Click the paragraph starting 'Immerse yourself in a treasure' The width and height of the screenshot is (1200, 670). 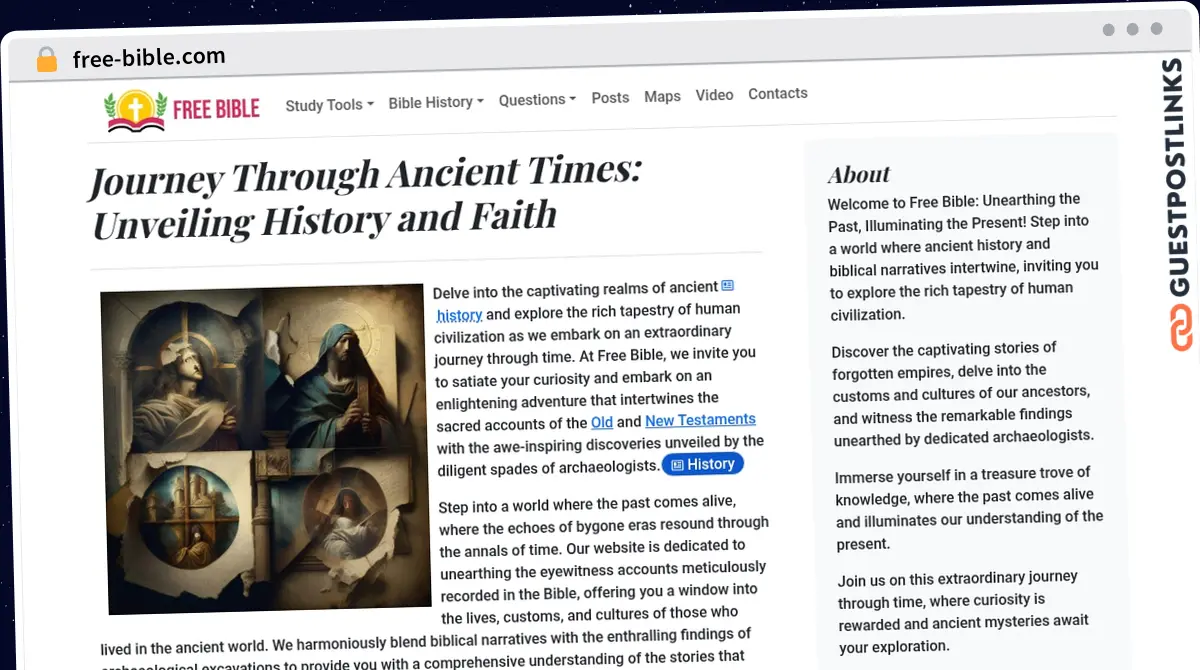969,508
